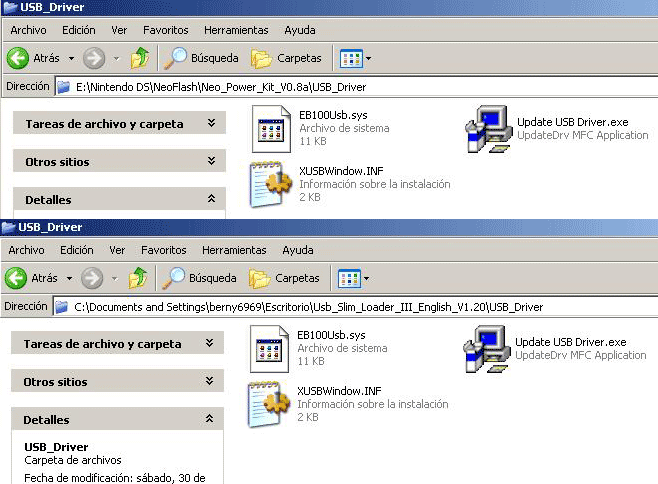The image size is (658, 484).
Task: Click address bar path in top window
Action: click(x=220, y=87)
